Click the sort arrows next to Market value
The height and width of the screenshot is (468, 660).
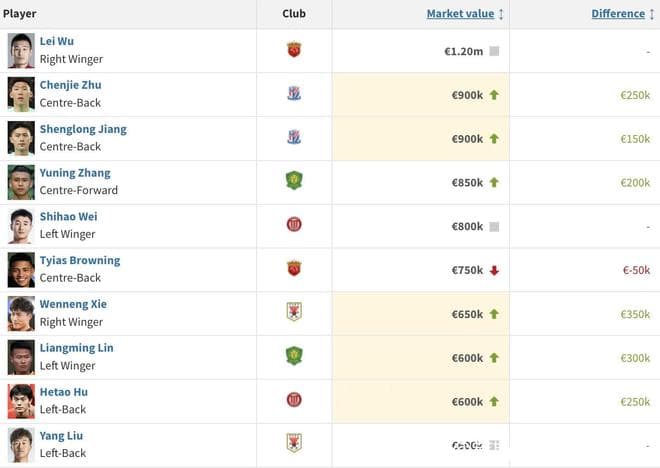(x=501, y=14)
